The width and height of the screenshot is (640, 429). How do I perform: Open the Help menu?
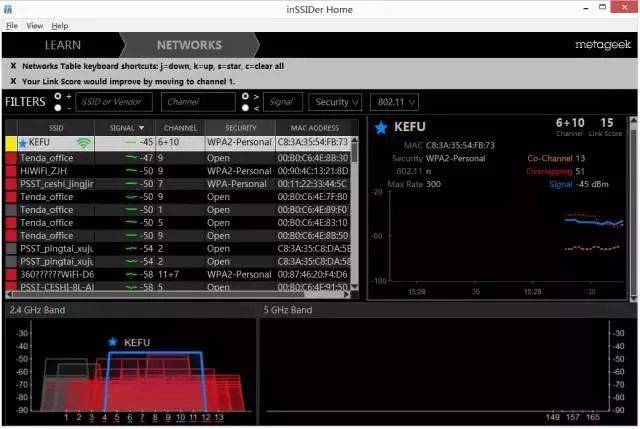[x=60, y=26]
